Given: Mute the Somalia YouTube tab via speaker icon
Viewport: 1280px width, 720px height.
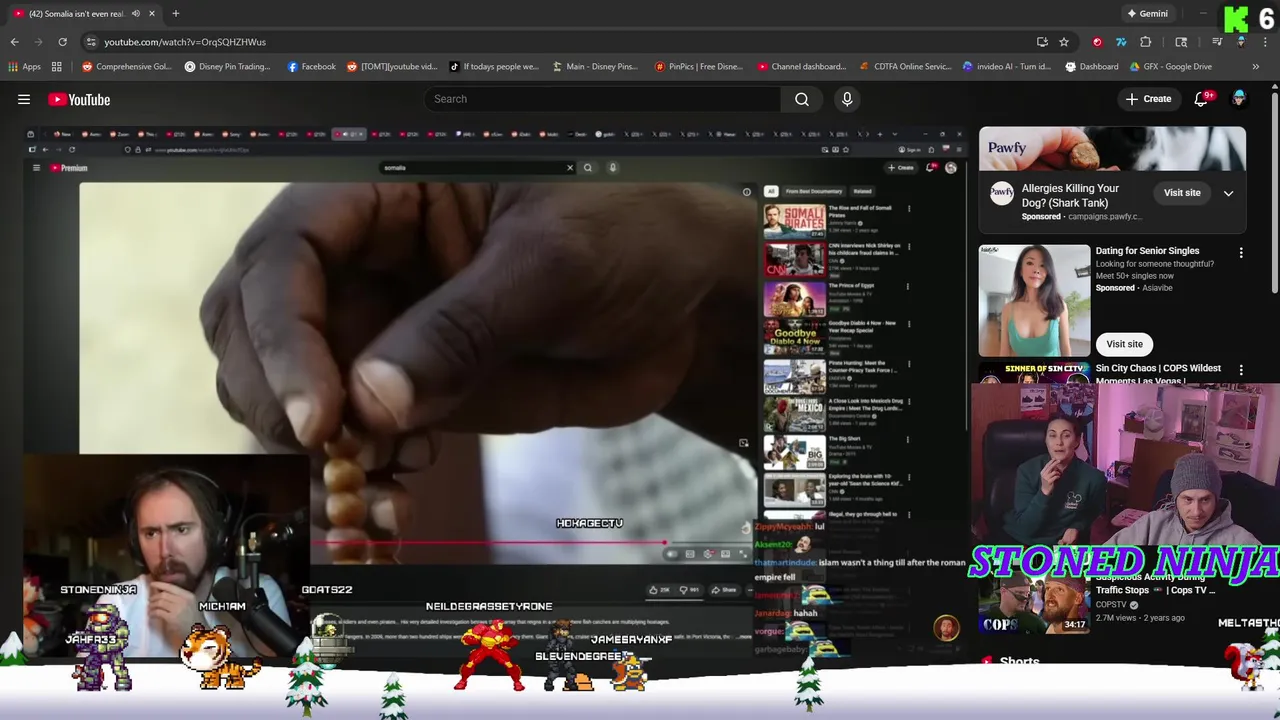Looking at the screenshot, I should 136,14.
